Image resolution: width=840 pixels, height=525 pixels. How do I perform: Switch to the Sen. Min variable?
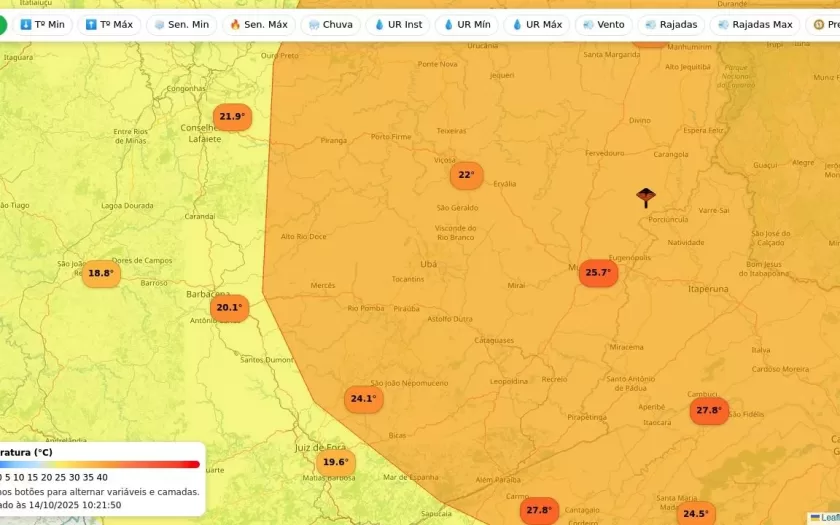(180, 24)
